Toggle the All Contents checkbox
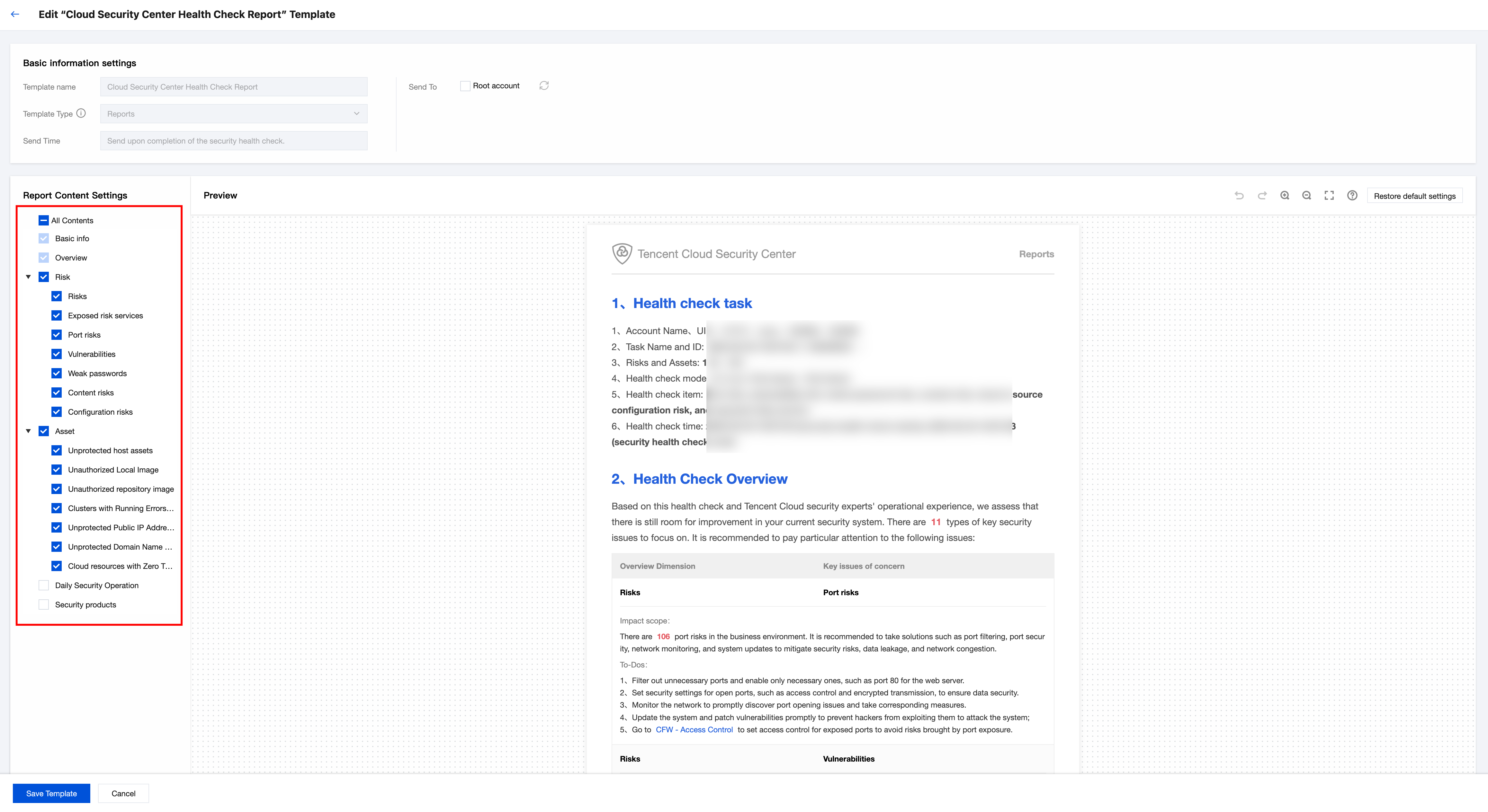This screenshot has width=1488, height=812. [x=44, y=220]
